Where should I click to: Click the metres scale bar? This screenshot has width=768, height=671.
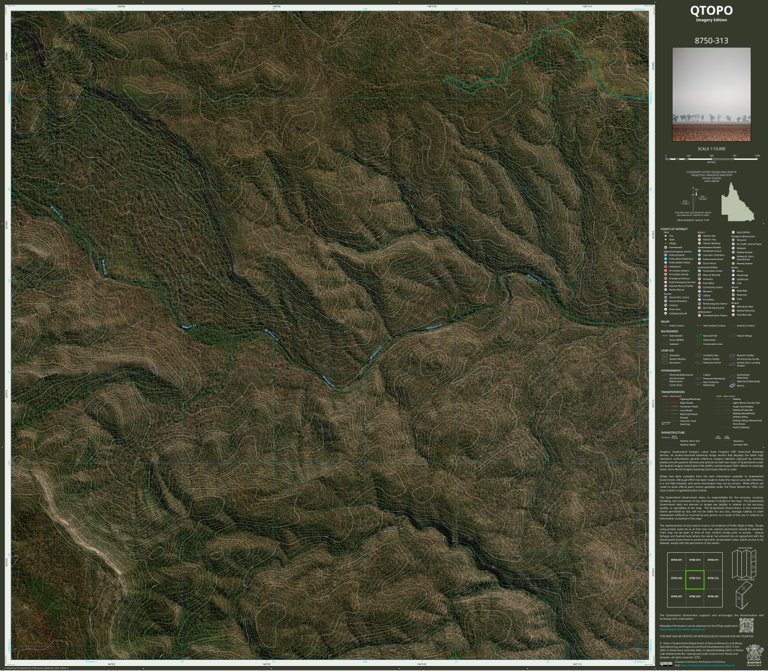(x=712, y=158)
